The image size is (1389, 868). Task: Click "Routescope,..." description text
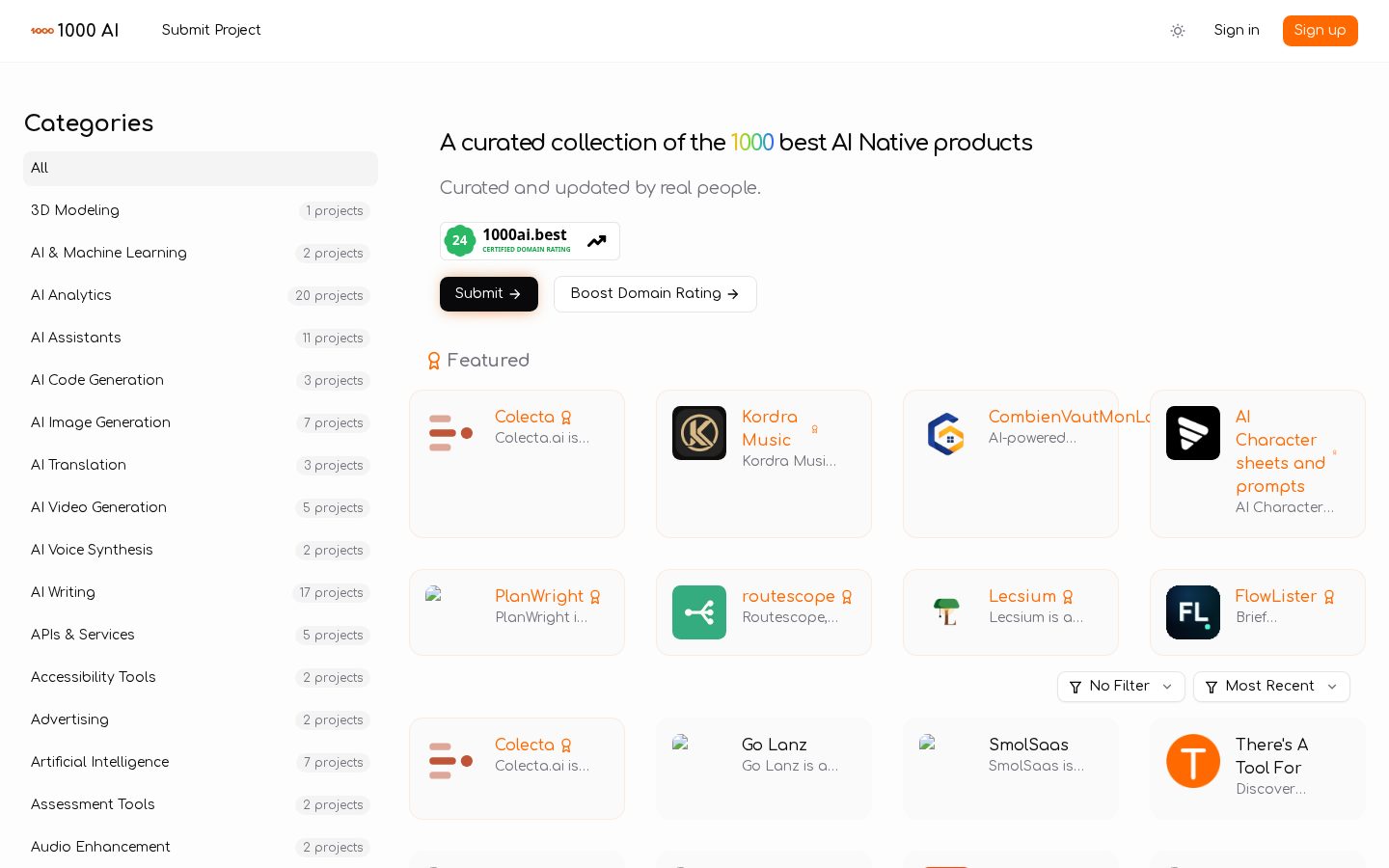pyautogui.click(x=790, y=617)
